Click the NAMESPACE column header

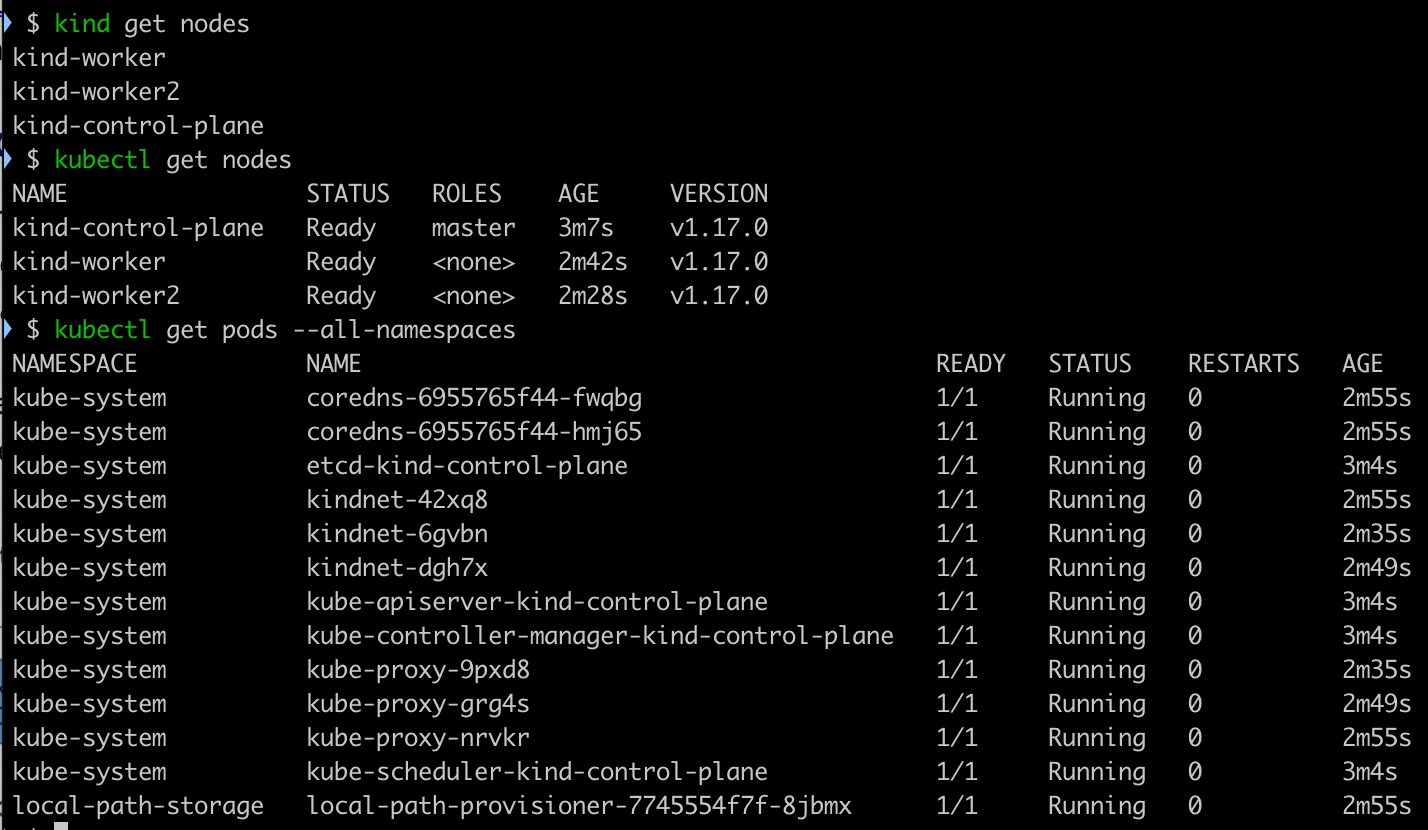click(74, 363)
